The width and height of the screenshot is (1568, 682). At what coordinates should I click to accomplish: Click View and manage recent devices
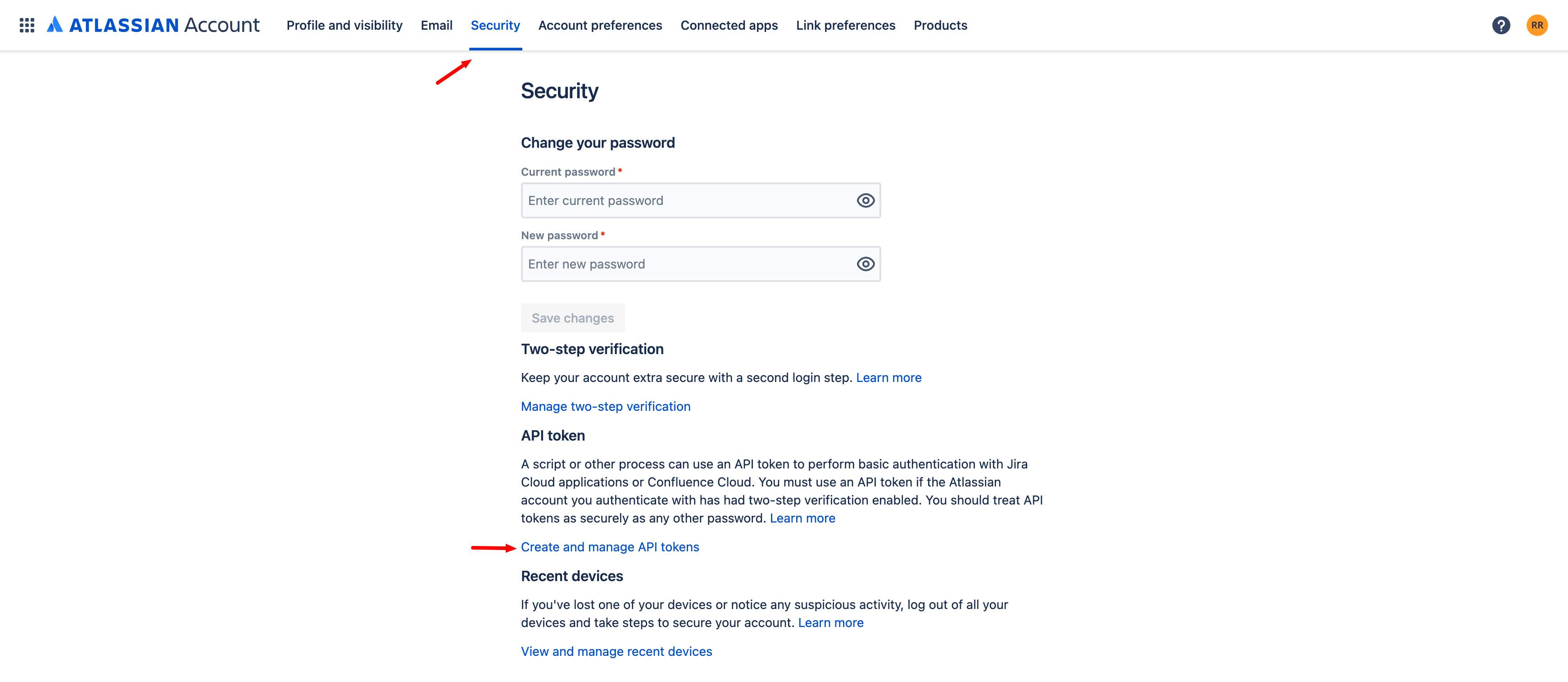[616, 651]
